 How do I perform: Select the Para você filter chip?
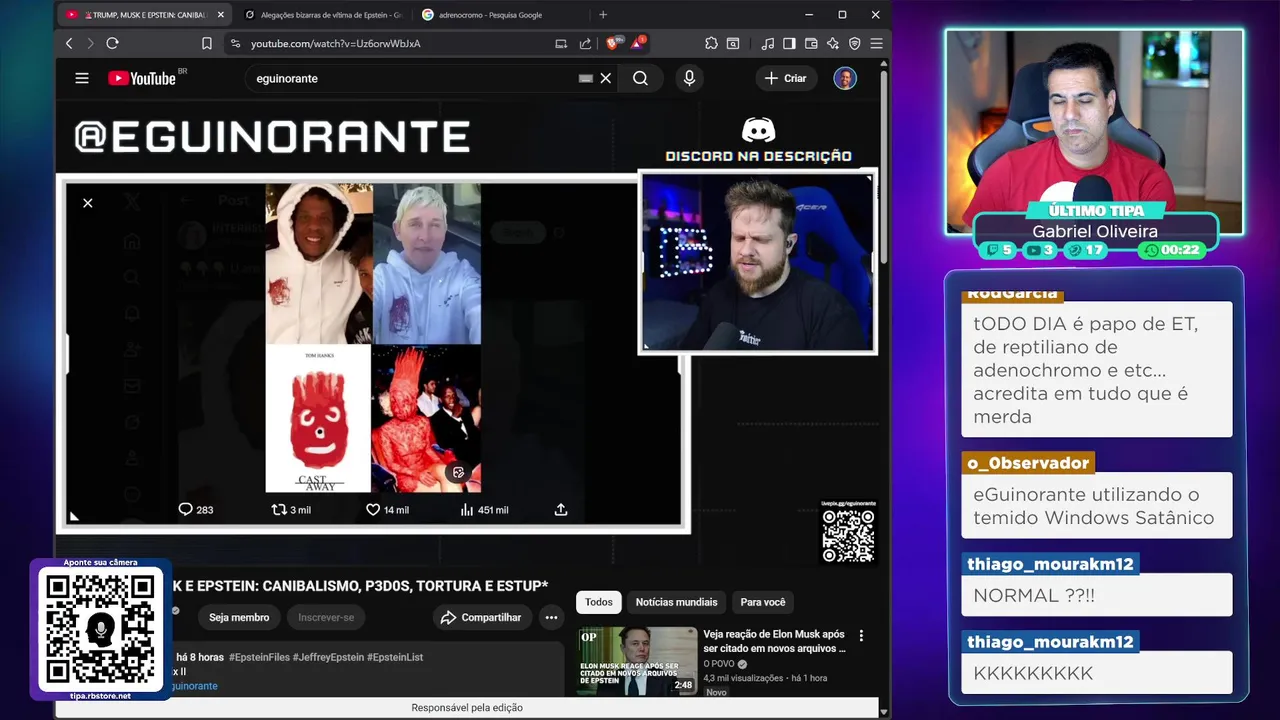pyautogui.click(x=763, y=602)
